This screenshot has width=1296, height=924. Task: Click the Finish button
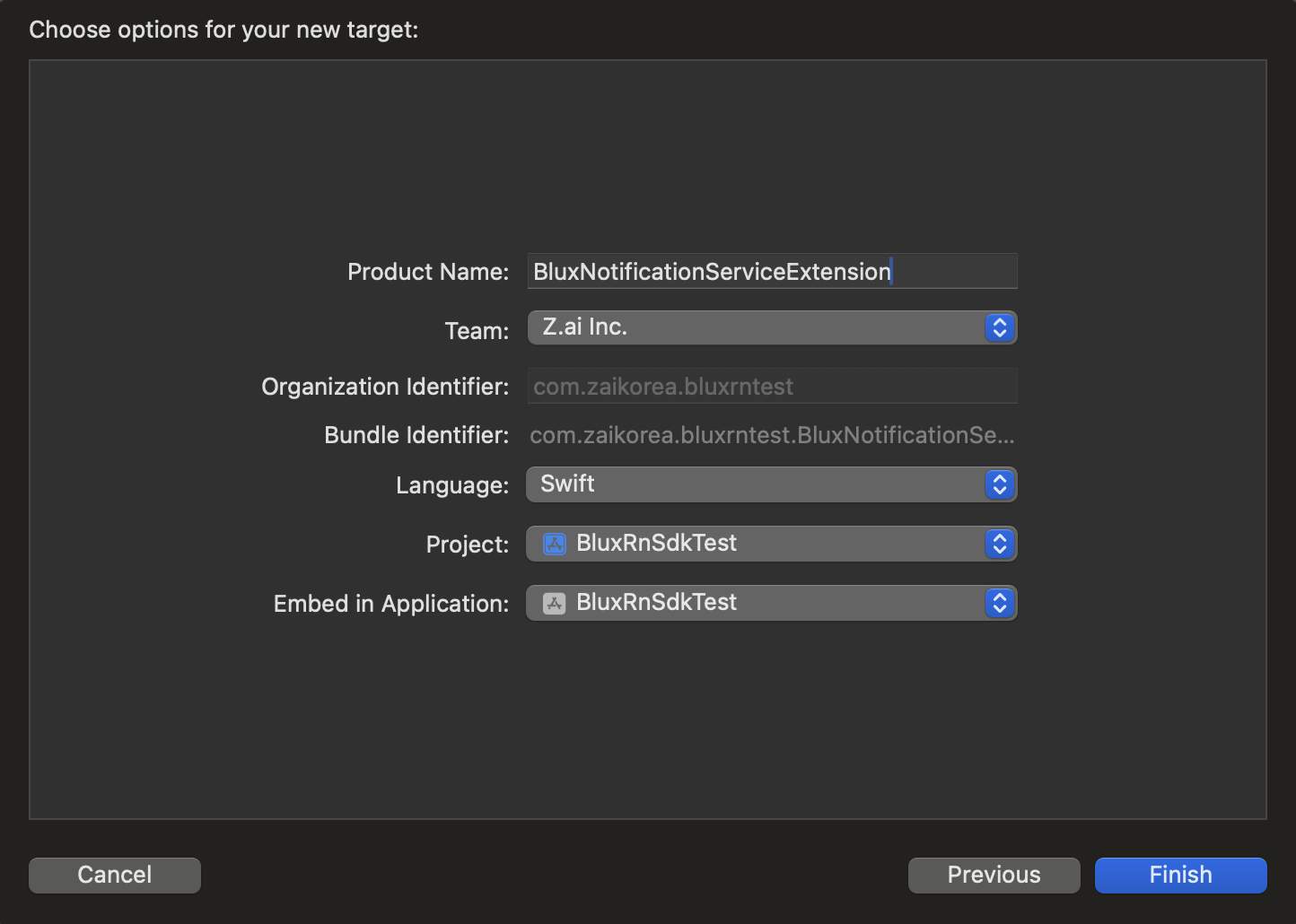tap(1181, 875)
